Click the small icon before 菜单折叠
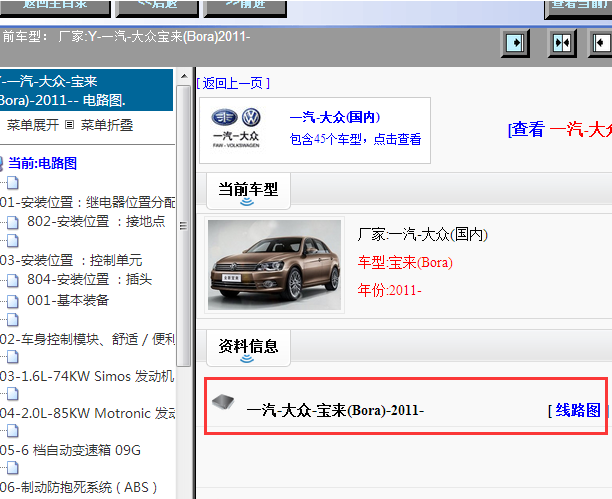Screen dimensions: 612x499 point(69,125)
